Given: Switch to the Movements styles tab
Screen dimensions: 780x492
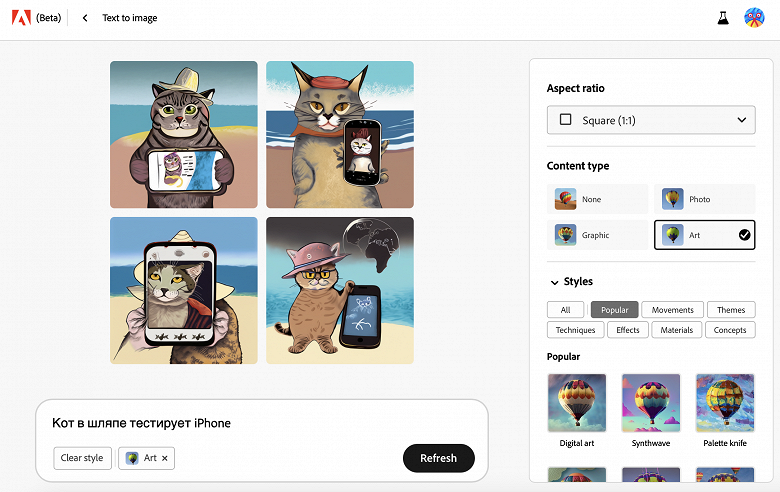Looking at the screenshot, I should coord(673,309).
